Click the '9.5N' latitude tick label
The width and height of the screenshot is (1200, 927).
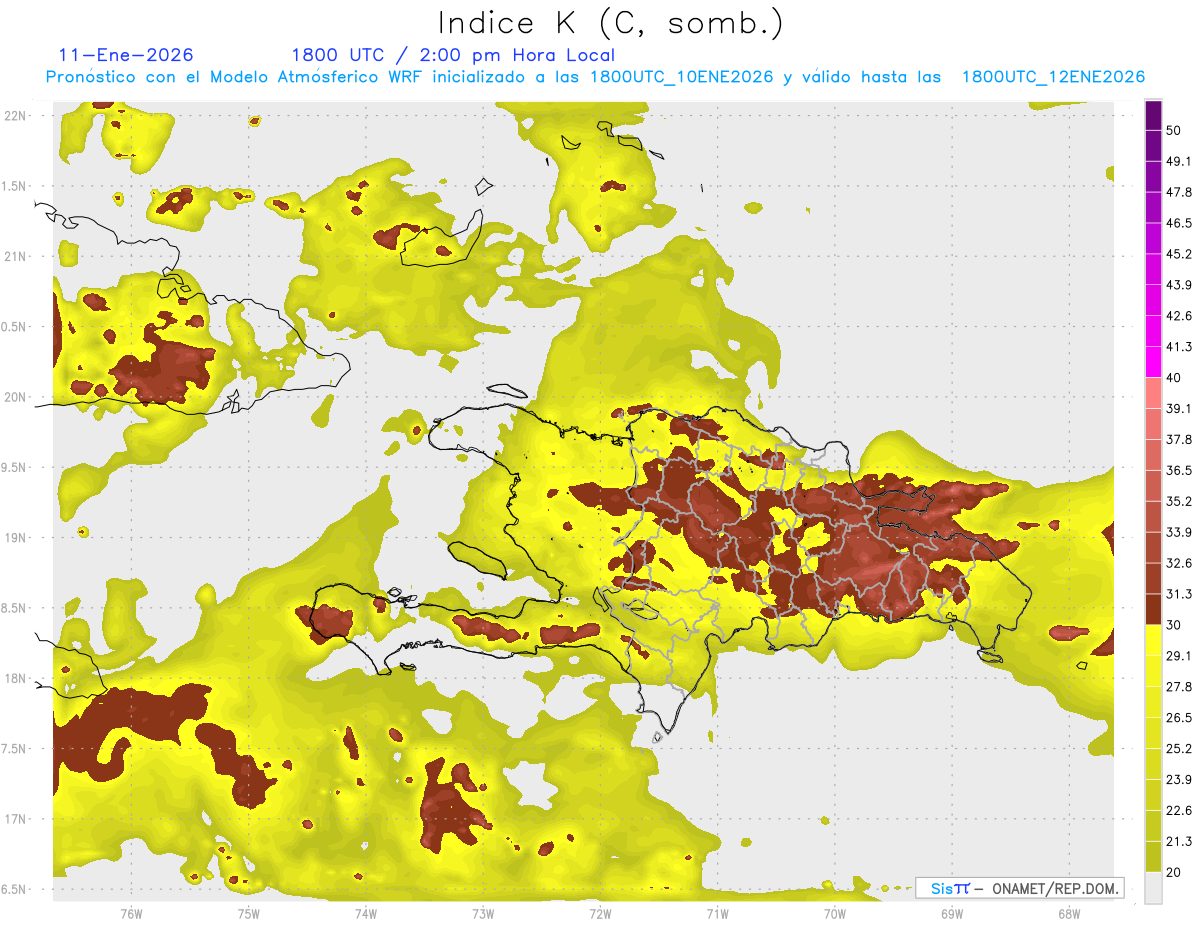pyautogui.click(x=15, y=467)
